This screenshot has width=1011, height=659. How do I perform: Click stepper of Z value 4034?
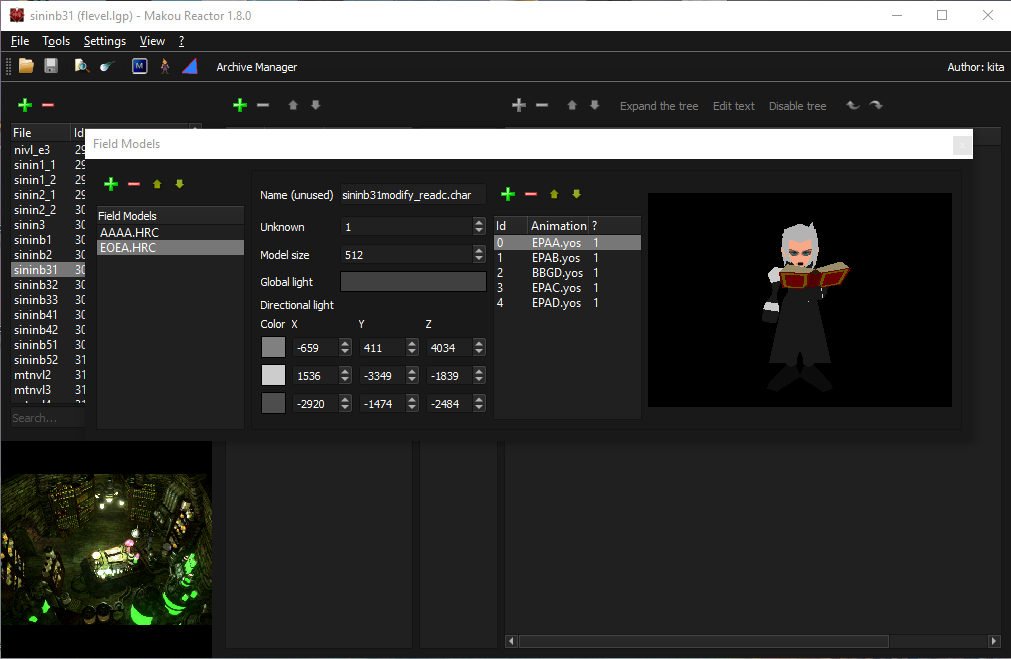click(x=478, y=348)
